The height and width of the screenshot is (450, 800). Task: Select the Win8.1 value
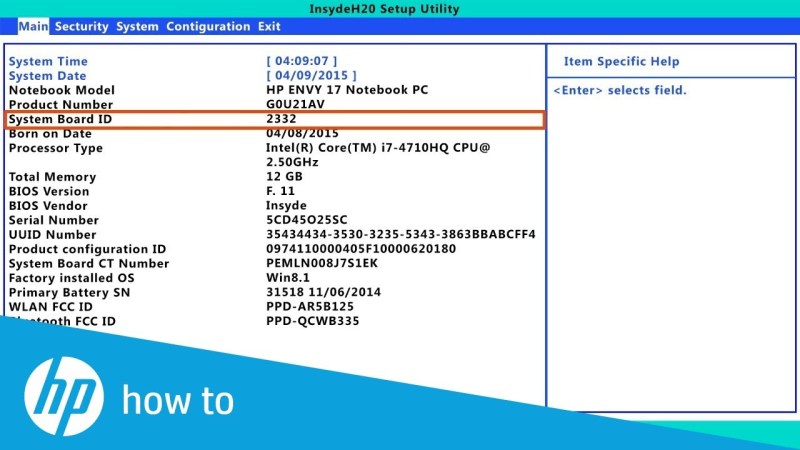[x=288, y=278]
